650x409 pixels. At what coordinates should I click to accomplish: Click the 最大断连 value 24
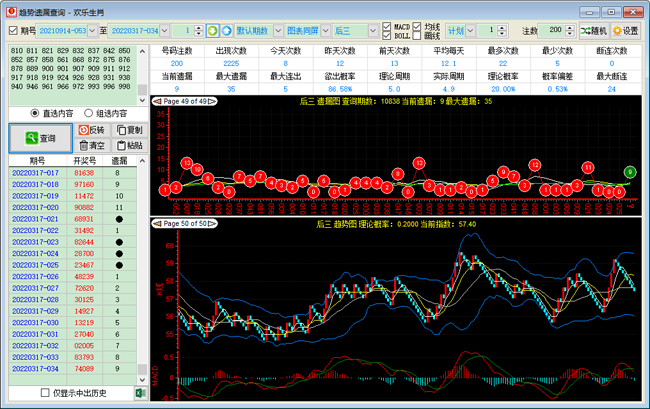(x=611, y=89)
